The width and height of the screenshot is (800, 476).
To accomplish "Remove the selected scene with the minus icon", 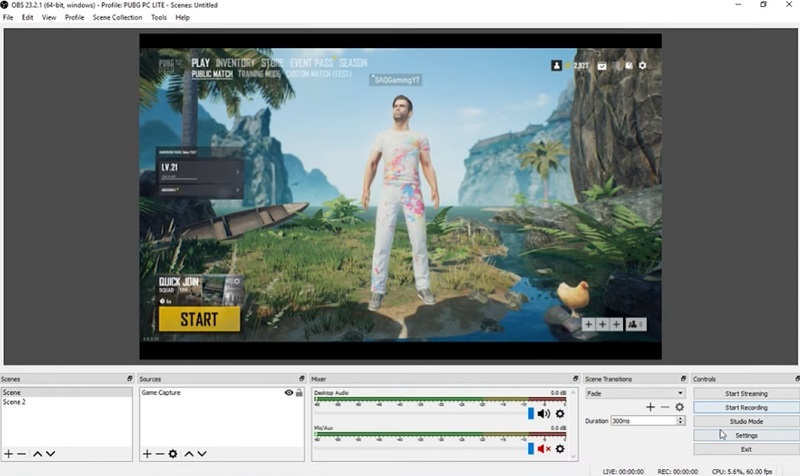I will pyautogui.click(x=21, y=454).
